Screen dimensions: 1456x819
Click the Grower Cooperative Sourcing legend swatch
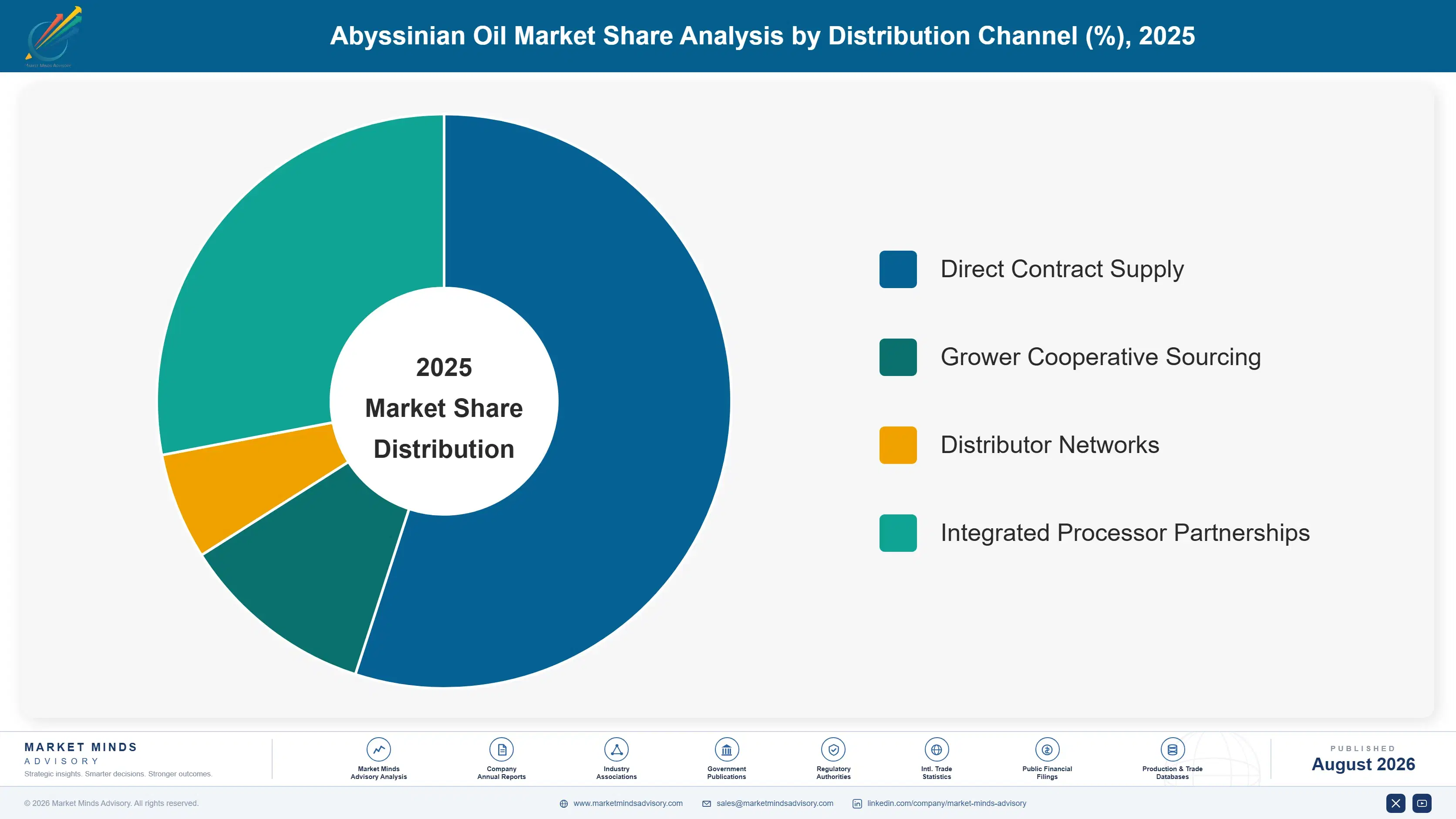pos(897,357)
